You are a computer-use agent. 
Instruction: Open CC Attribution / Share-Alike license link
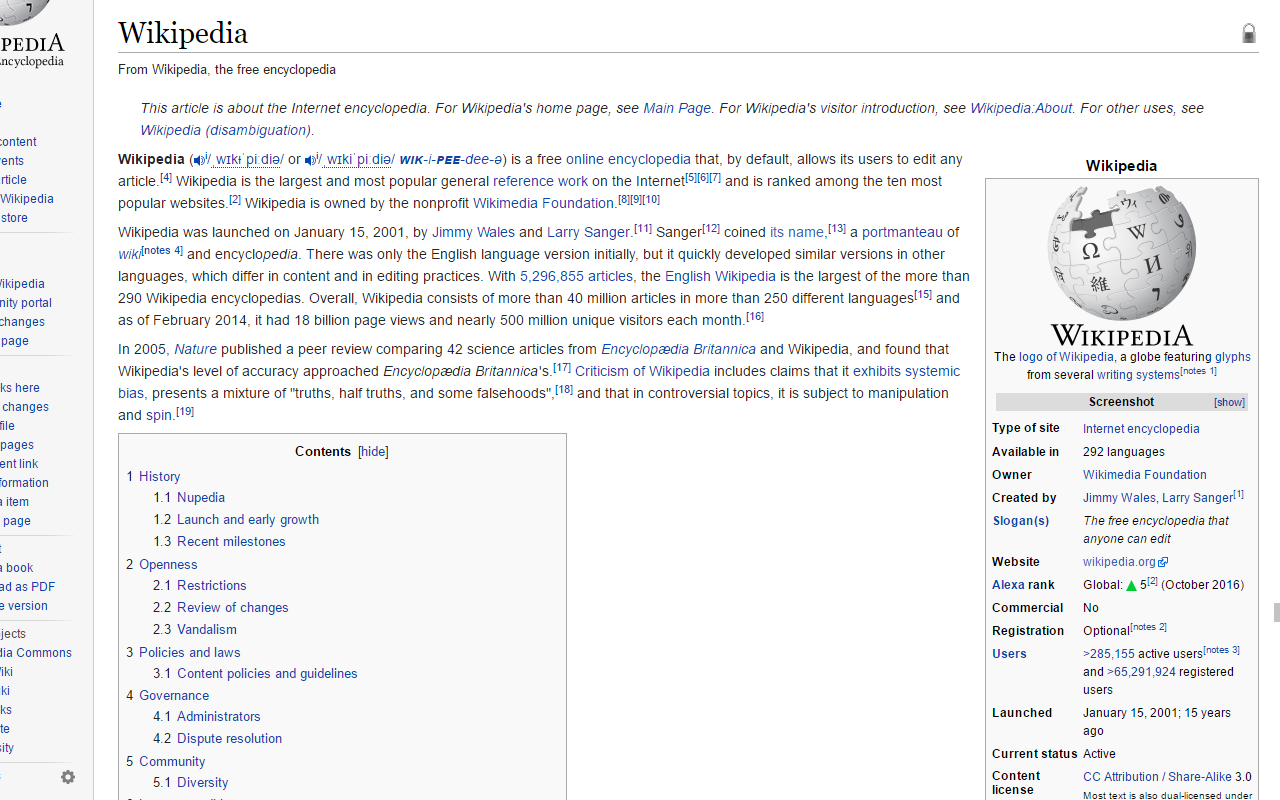click(x=1157, y=777)
